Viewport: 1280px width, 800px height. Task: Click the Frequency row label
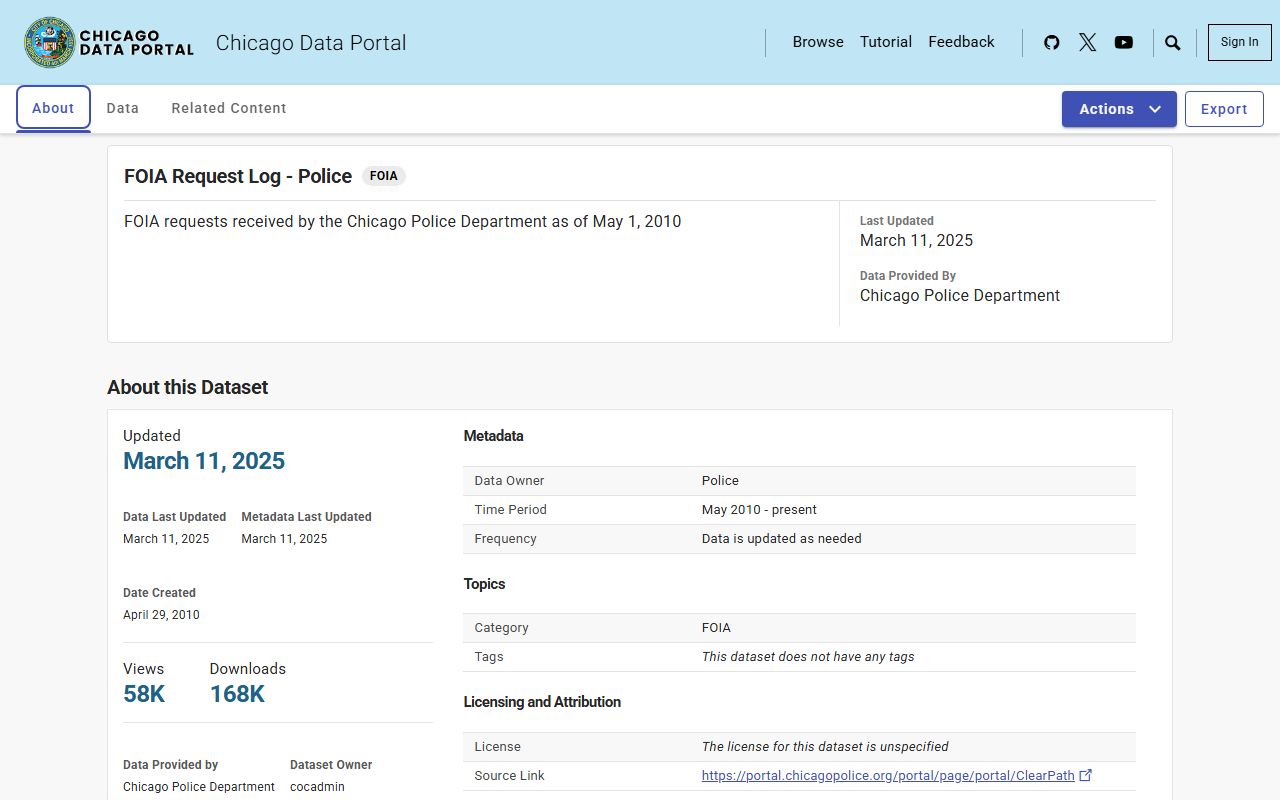tap(505, 539)
